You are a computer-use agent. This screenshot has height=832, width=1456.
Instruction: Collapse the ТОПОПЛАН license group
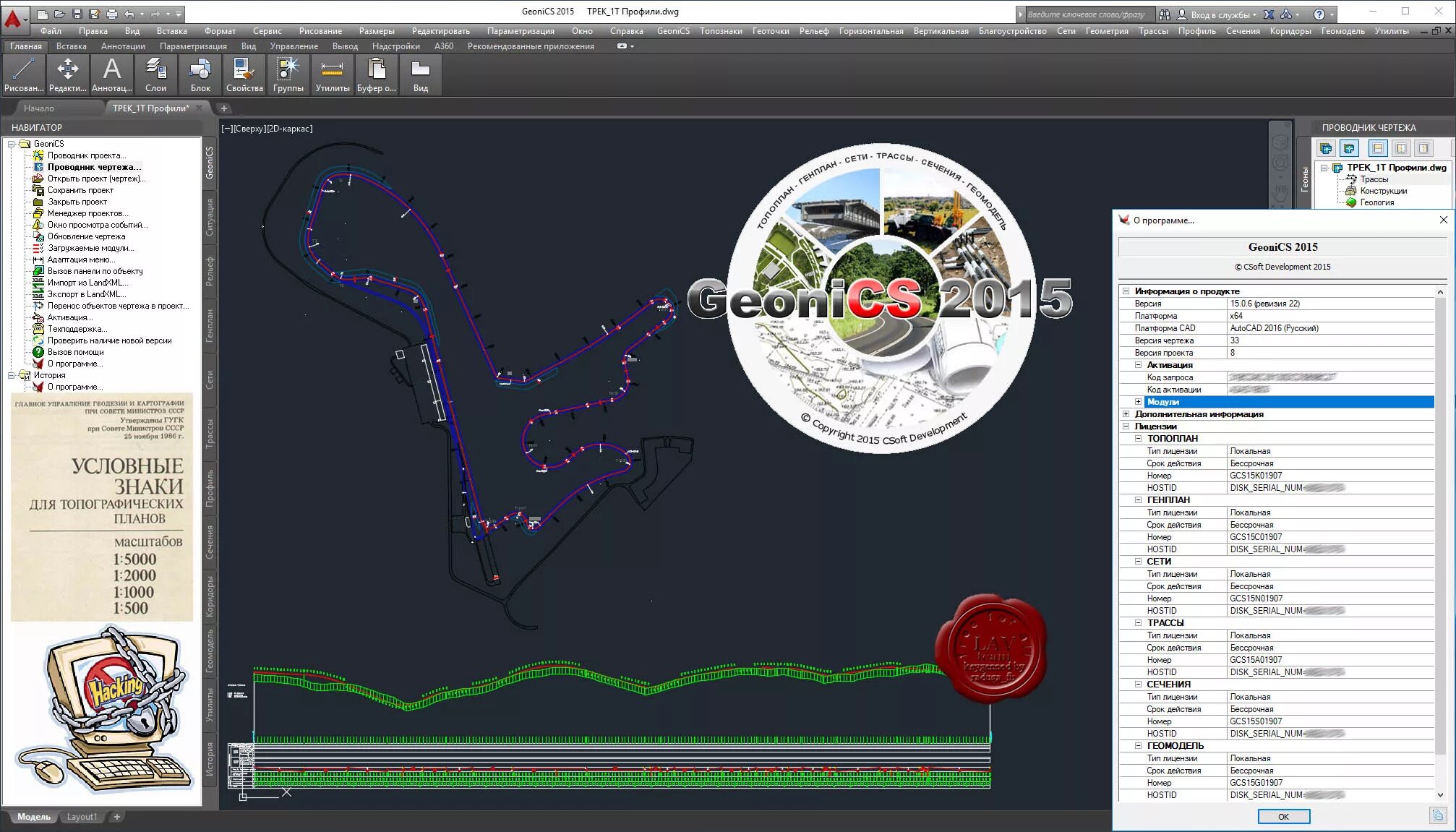1138,439
